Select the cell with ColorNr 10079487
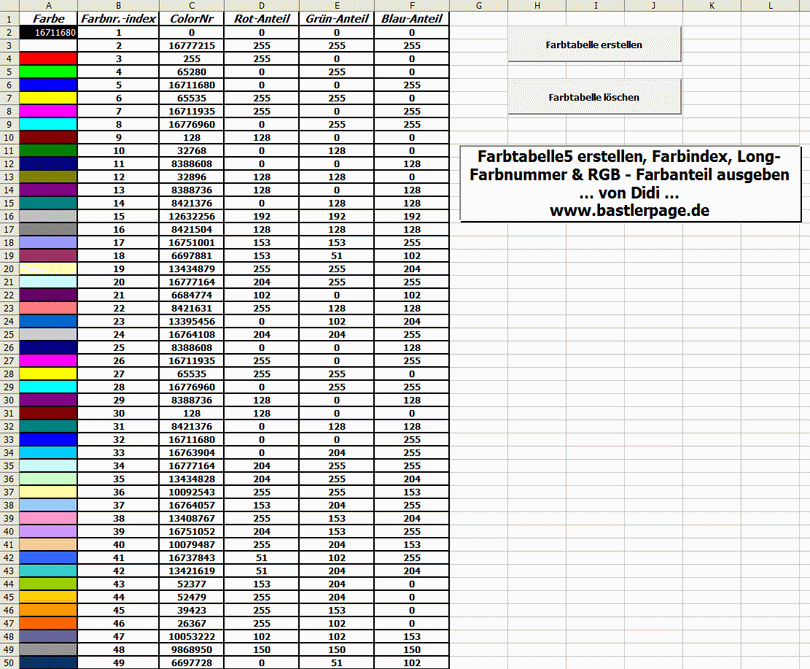This screenshot has height=669, width=810. coord(192,544)
